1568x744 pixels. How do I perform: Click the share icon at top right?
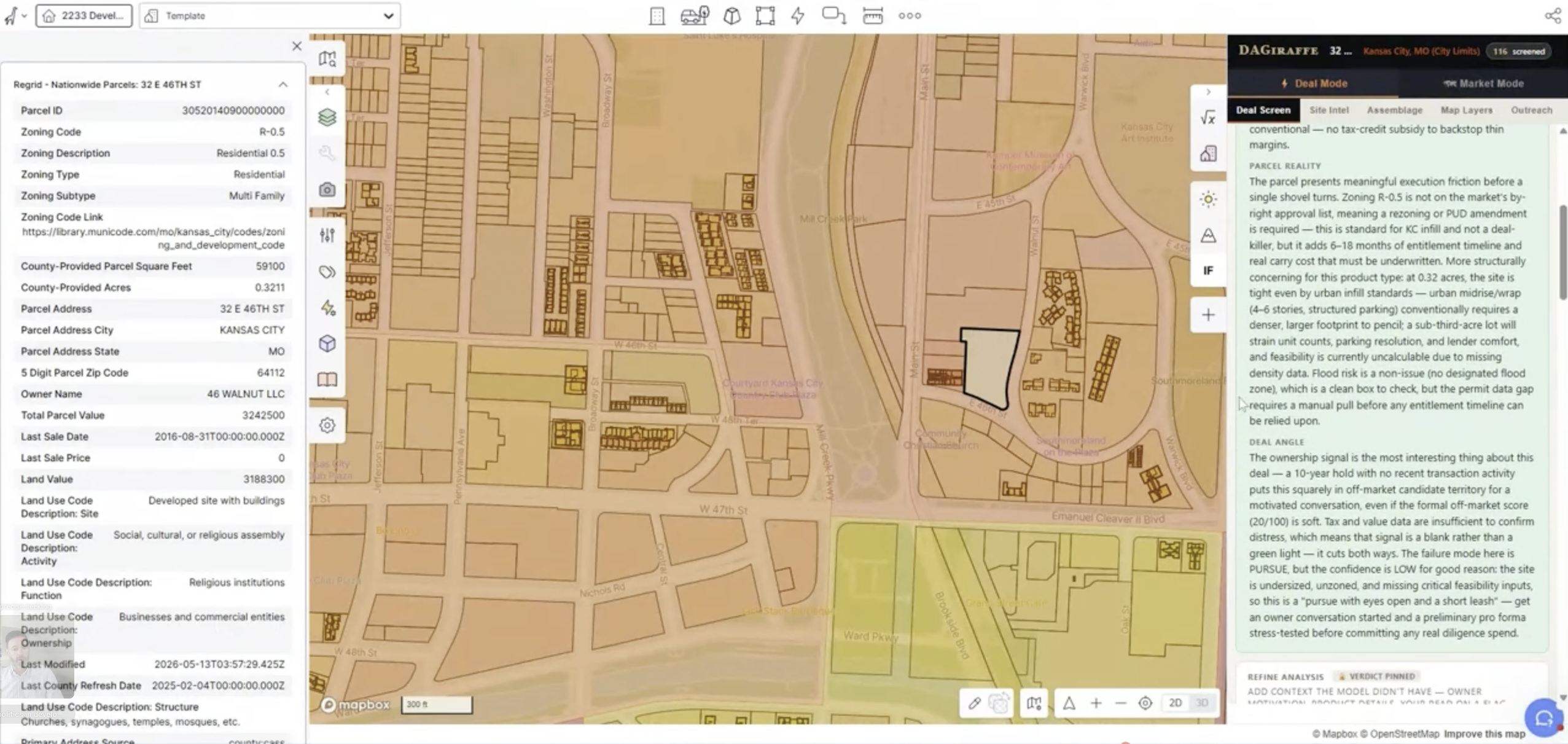click(1553, 16)
